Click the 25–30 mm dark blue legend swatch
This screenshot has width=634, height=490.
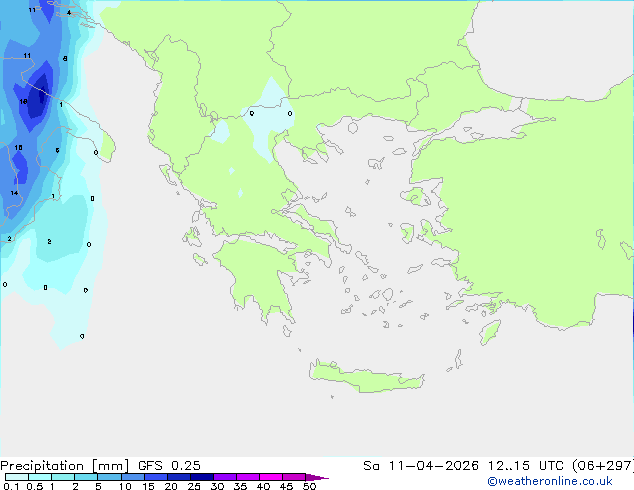click(x=202, y=477)
